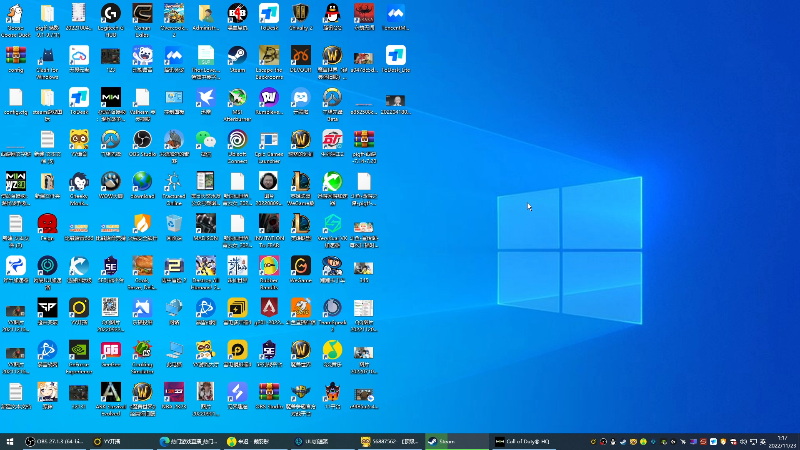This screenshot has width=800, height=450.
Task: Select the MADiSON game icon
Action: [x=206, y=228]
